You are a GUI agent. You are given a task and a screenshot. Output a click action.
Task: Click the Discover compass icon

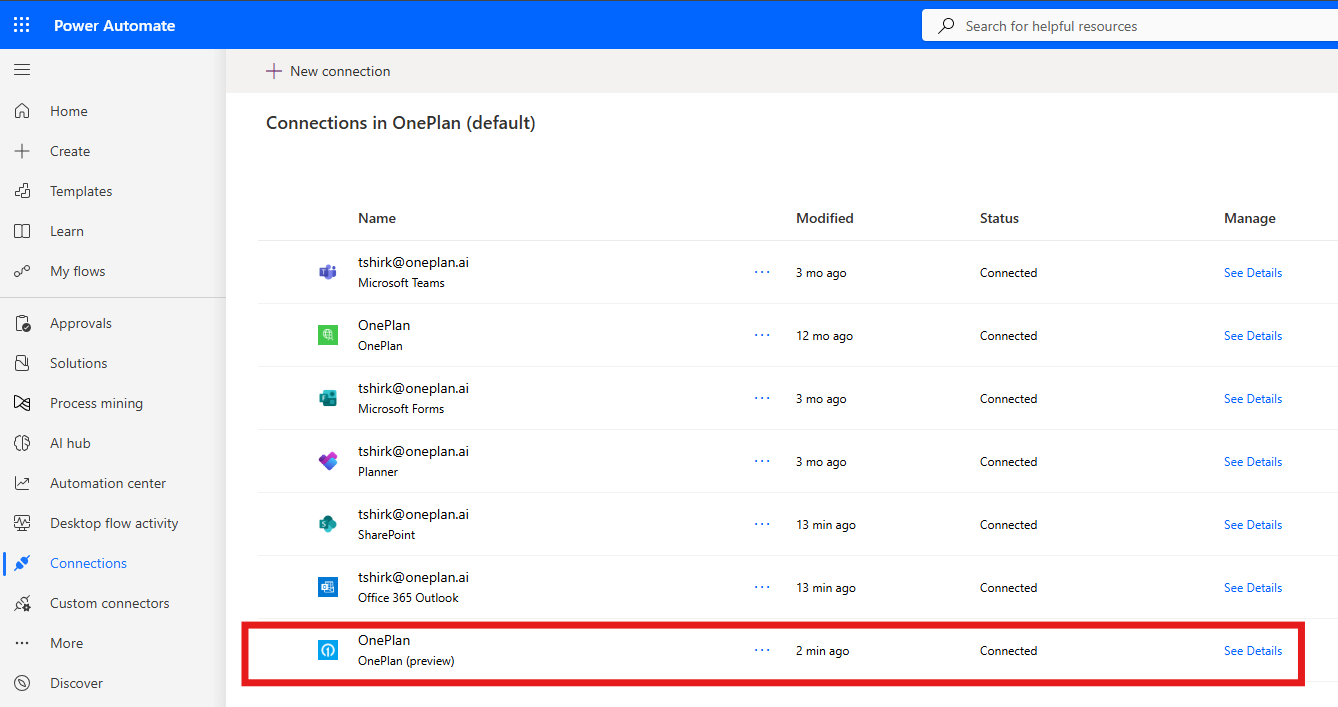tap(22, 683)
